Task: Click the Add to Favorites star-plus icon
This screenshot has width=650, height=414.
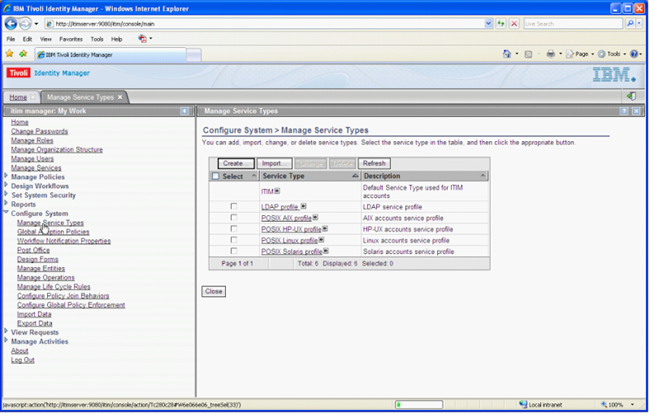Action: (x=23, y=54)
